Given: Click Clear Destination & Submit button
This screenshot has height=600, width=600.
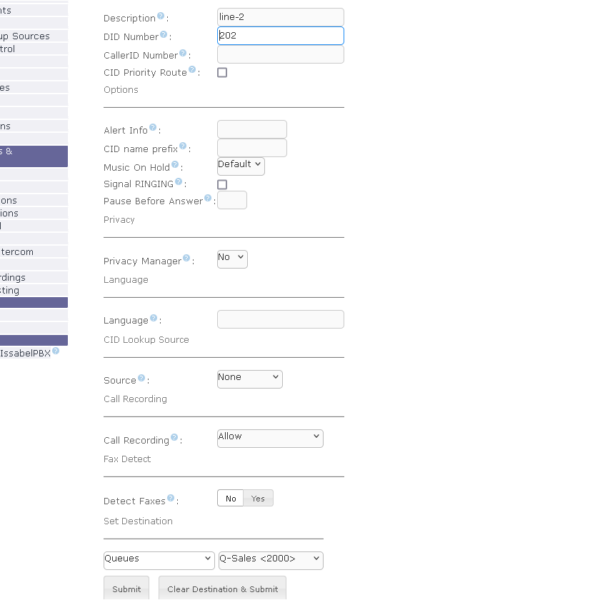Looking at the screenshot, I should tap(222, 589).
